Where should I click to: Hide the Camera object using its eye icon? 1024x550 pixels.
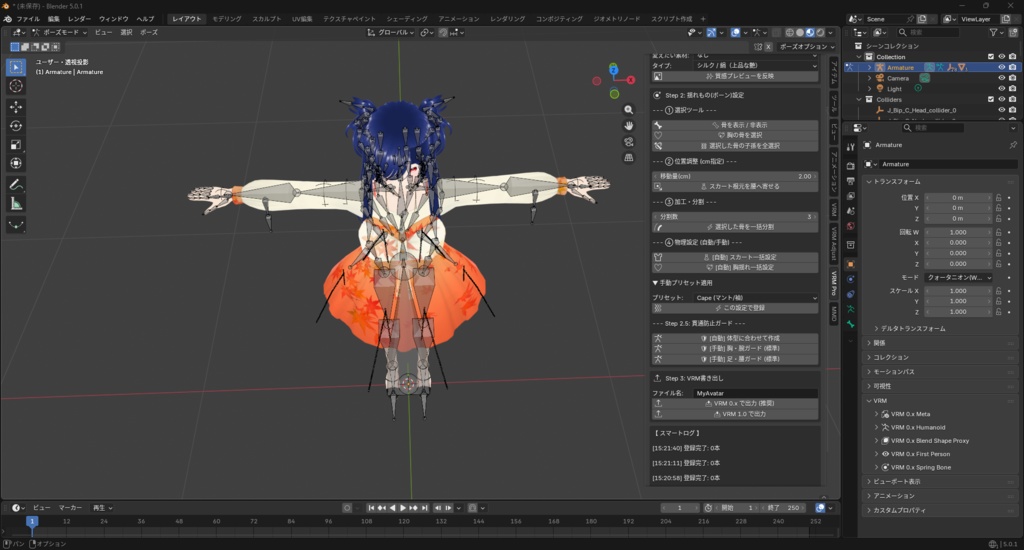(x=1001, y=78)
